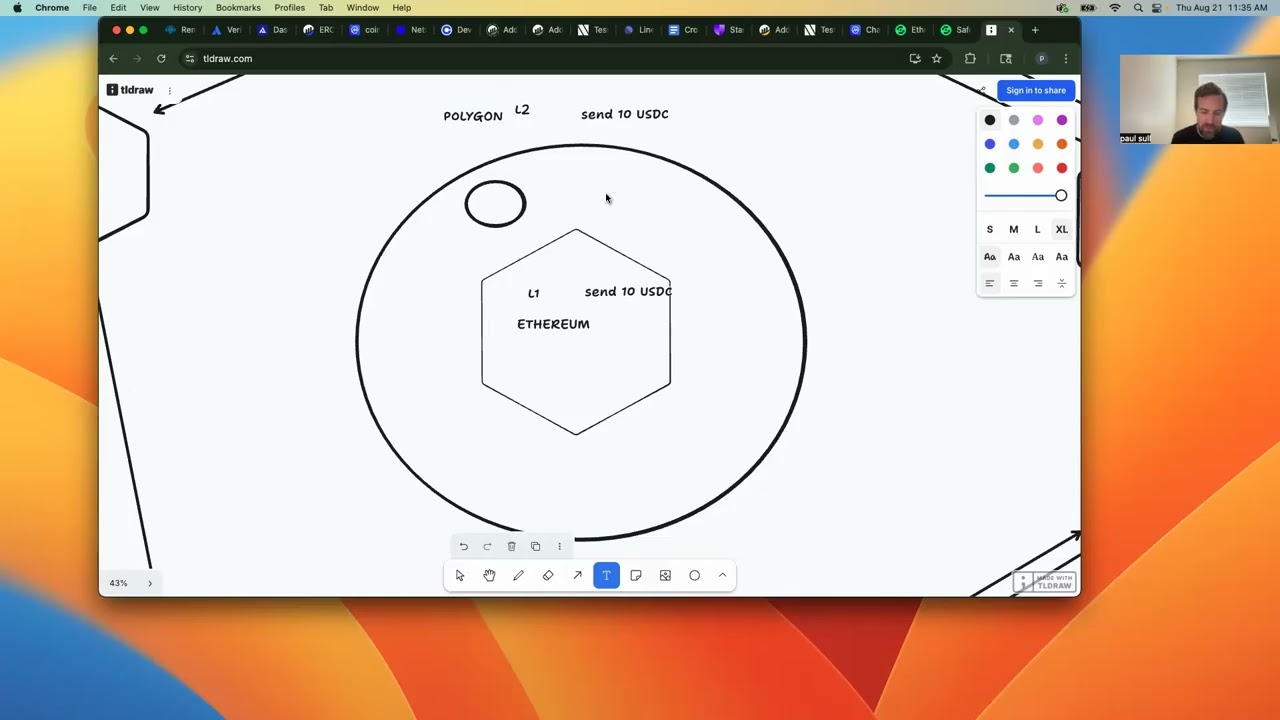Click the 43% zoom level
1280x720 pixels.
[118, 583]
